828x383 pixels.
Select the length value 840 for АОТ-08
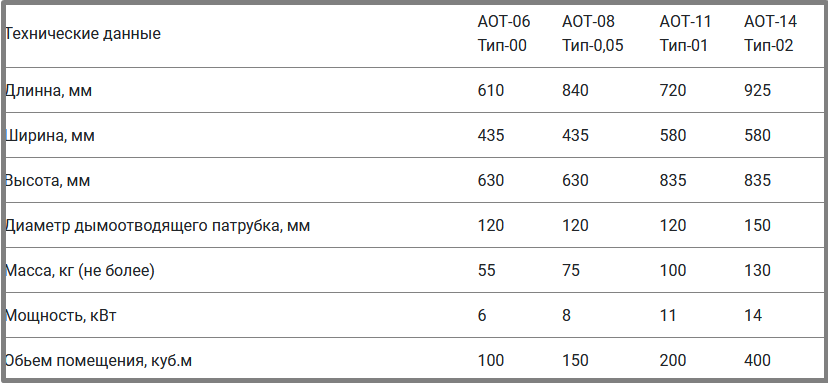pos(575,90)
